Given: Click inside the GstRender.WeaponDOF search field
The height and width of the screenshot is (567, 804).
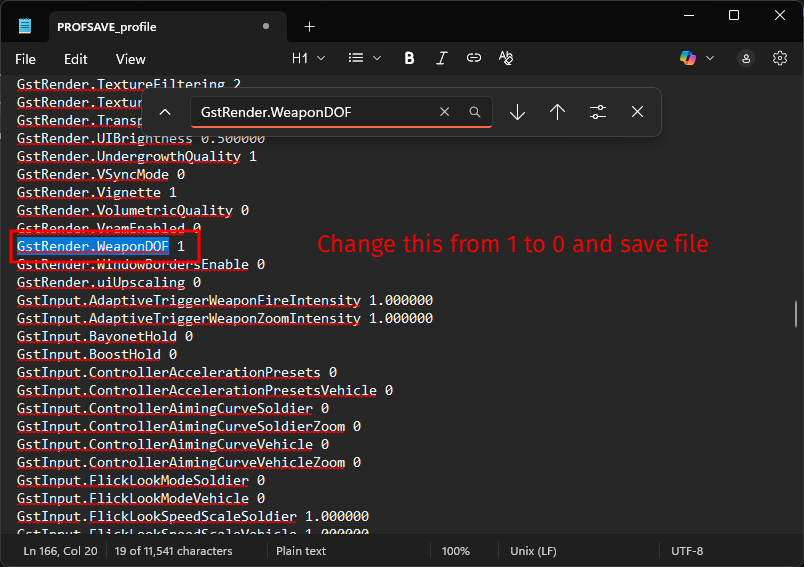Looking at the screenshot, I should [x=315, y=112].
